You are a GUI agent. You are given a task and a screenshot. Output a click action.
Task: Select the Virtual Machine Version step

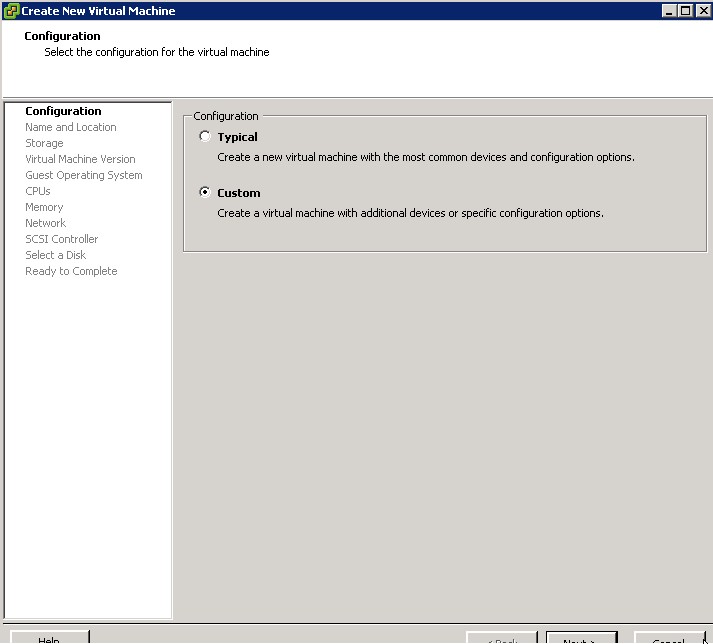[x=80, y=159]
